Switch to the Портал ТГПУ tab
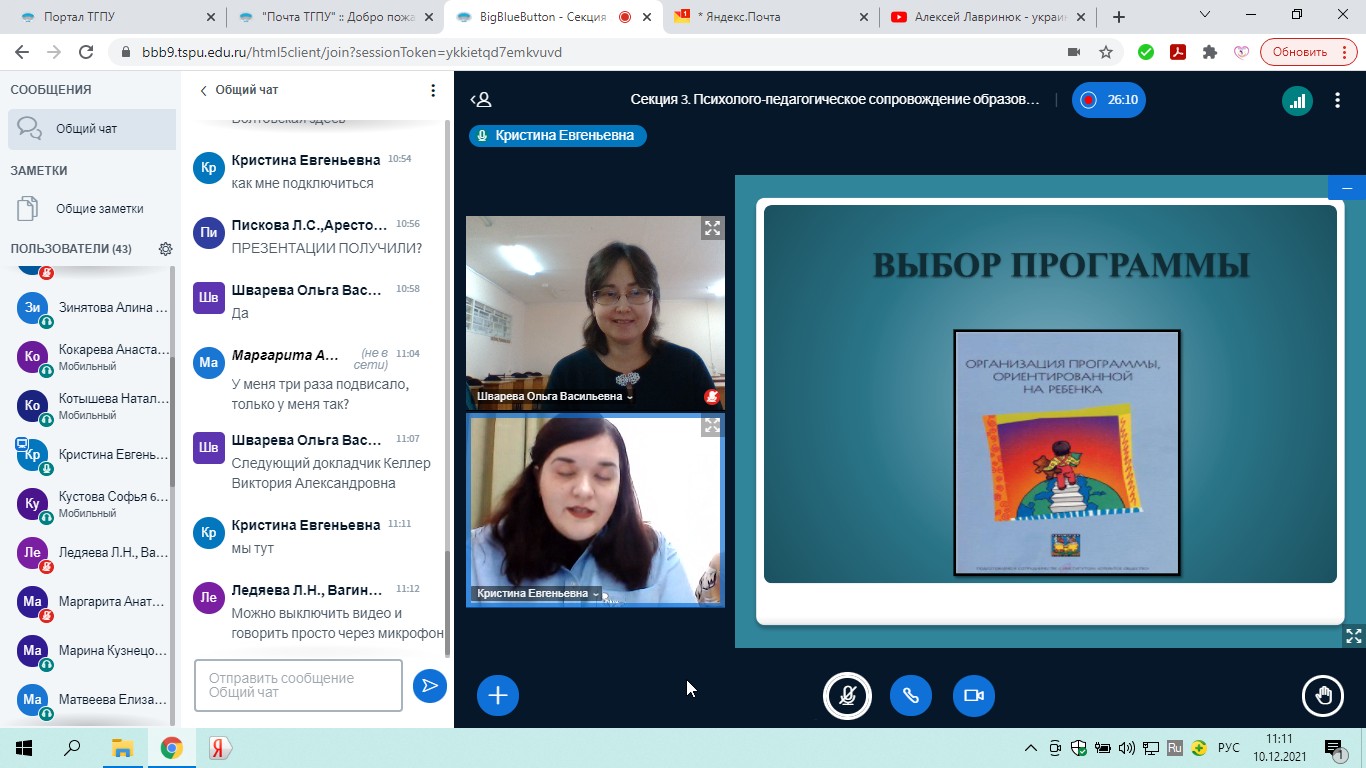 (115, 17)
